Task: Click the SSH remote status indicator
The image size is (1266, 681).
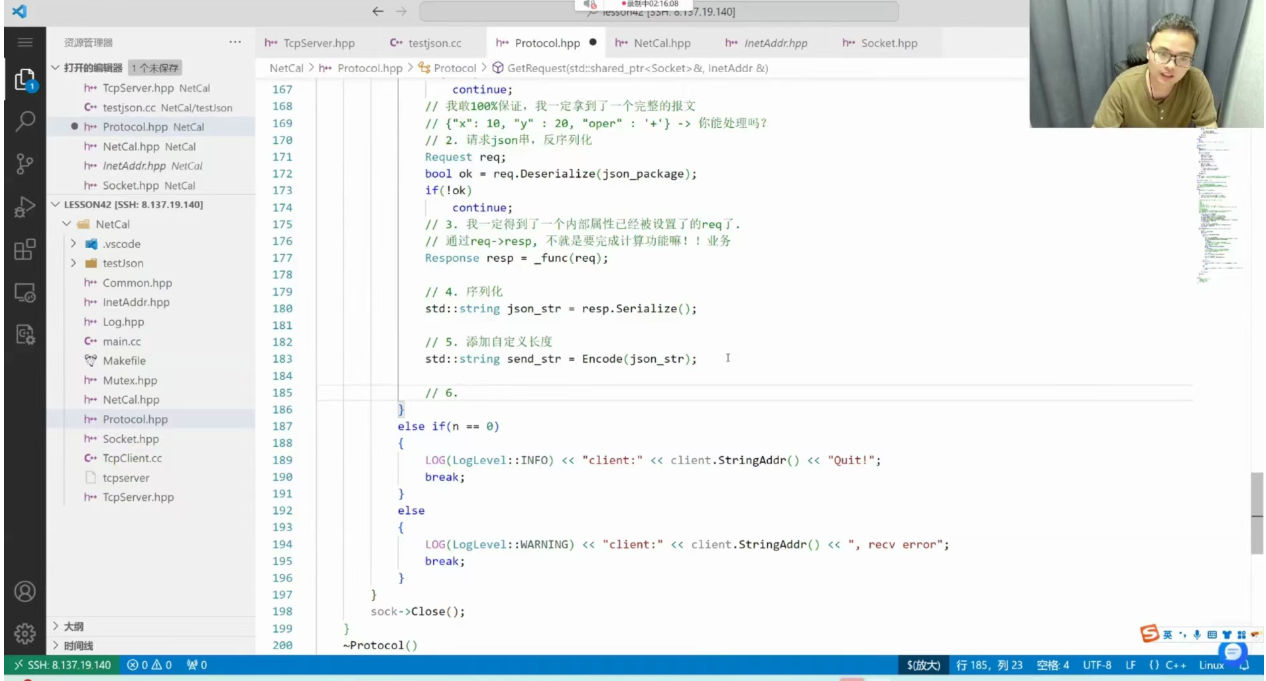Action: [60, 665]
